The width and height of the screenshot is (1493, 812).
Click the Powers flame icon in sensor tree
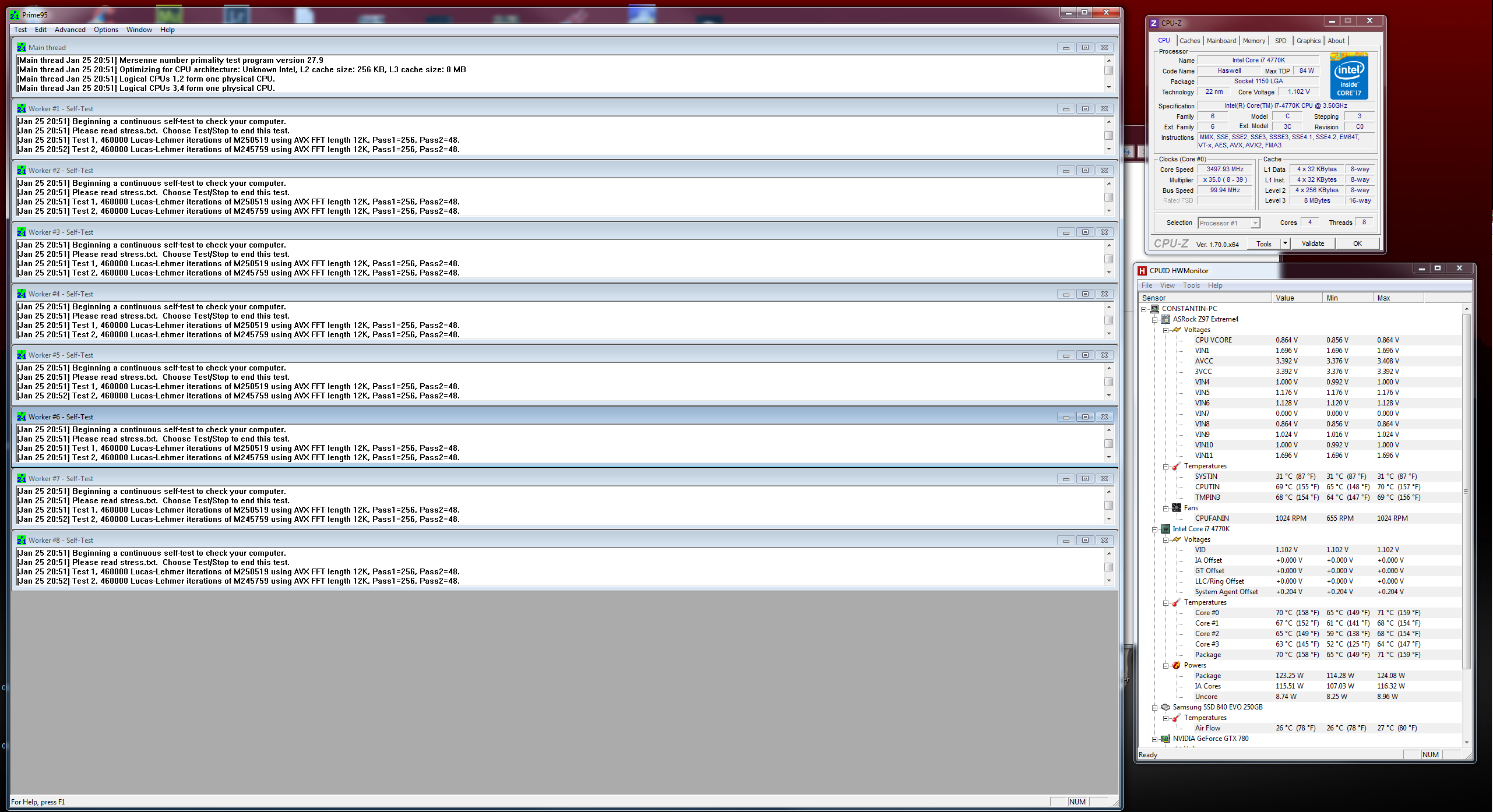(x=1177, y=665)
